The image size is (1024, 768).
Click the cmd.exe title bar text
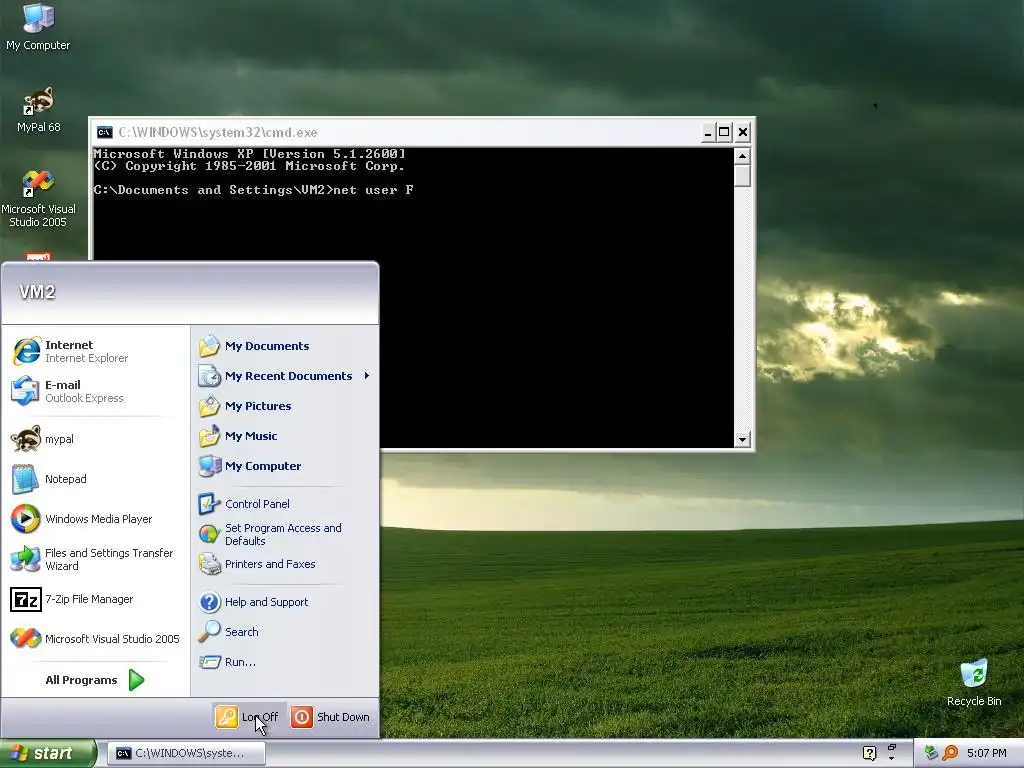[x=217, y=133]
